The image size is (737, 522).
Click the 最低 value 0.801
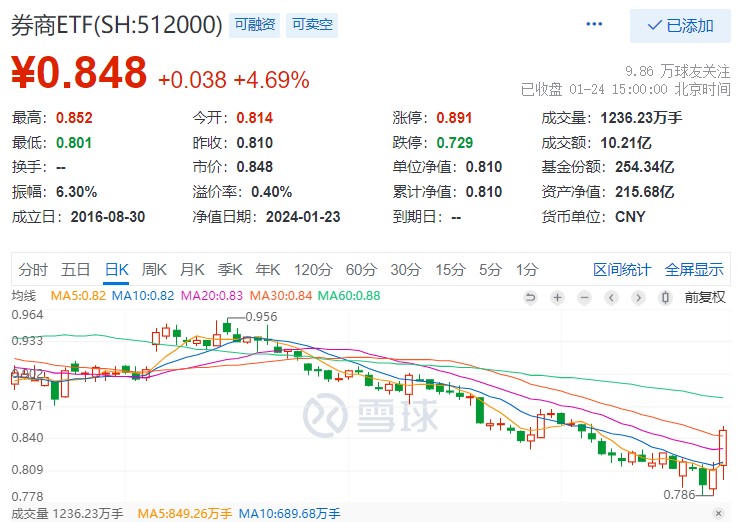pos(74,142)
